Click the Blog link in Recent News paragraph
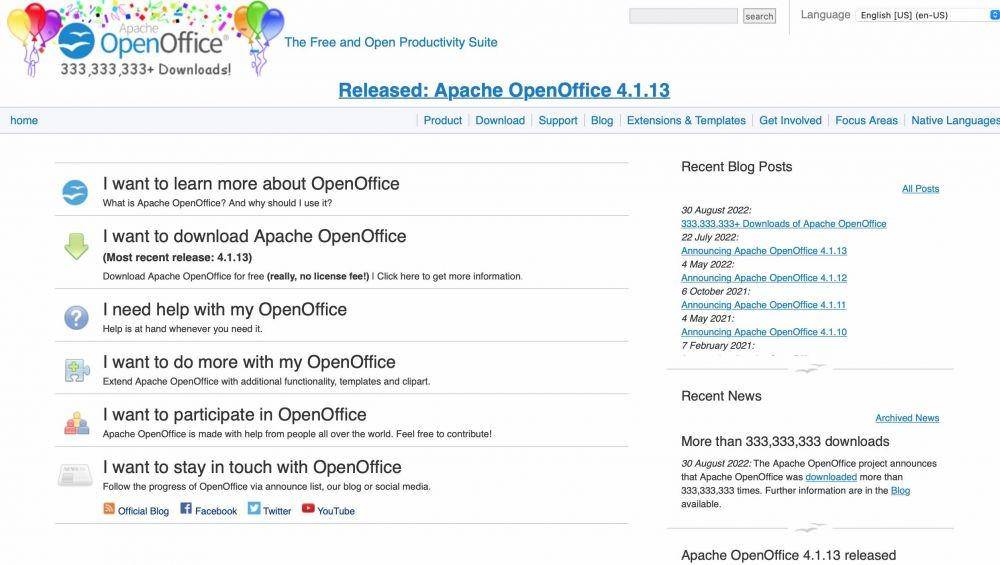Image resolution: width=1000 pixels, height=565 pixels. [x=901, y=490]
